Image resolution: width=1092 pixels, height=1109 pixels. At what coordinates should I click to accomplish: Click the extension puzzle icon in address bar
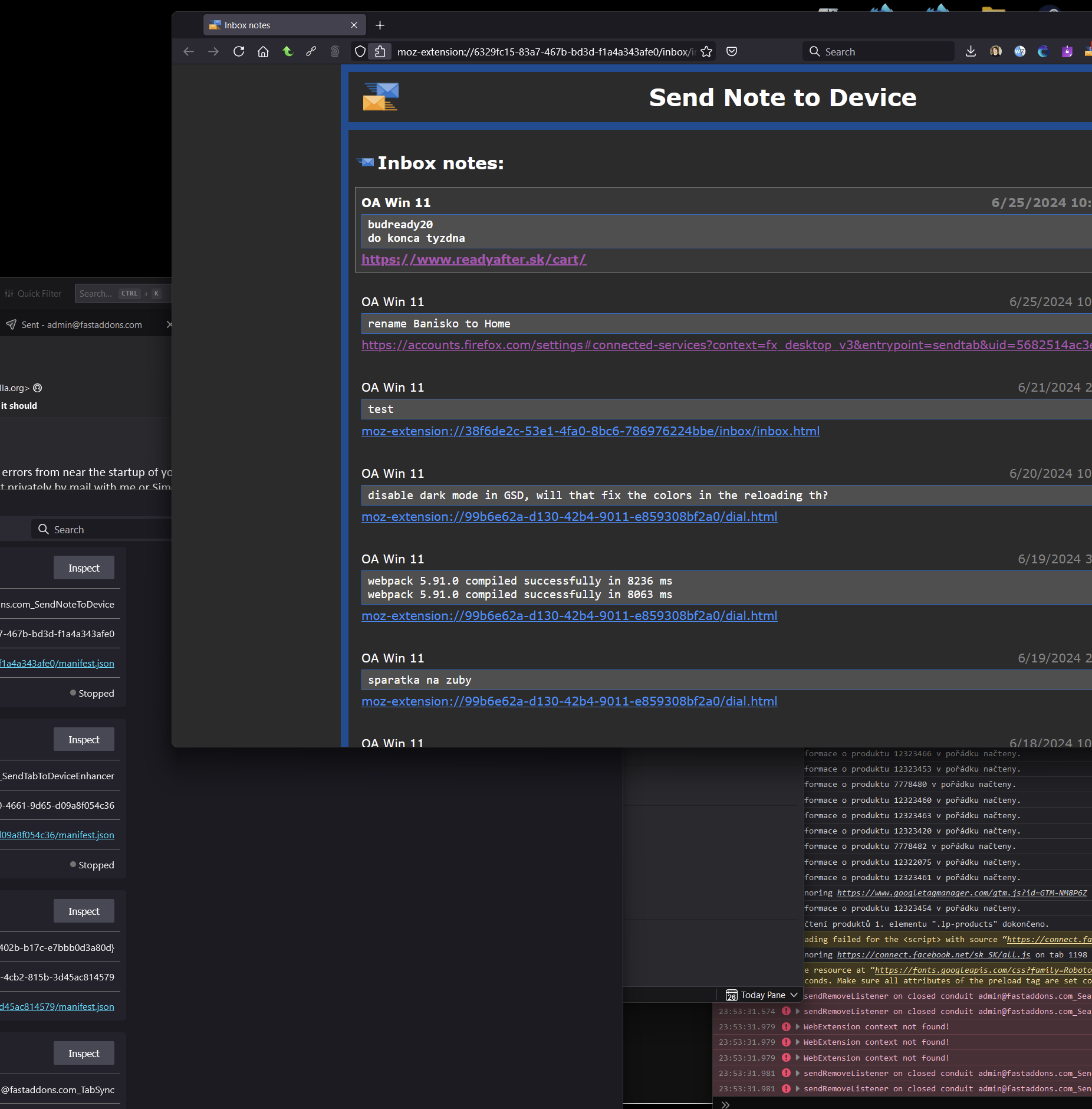pyautogui.click(x=380, y=52)
